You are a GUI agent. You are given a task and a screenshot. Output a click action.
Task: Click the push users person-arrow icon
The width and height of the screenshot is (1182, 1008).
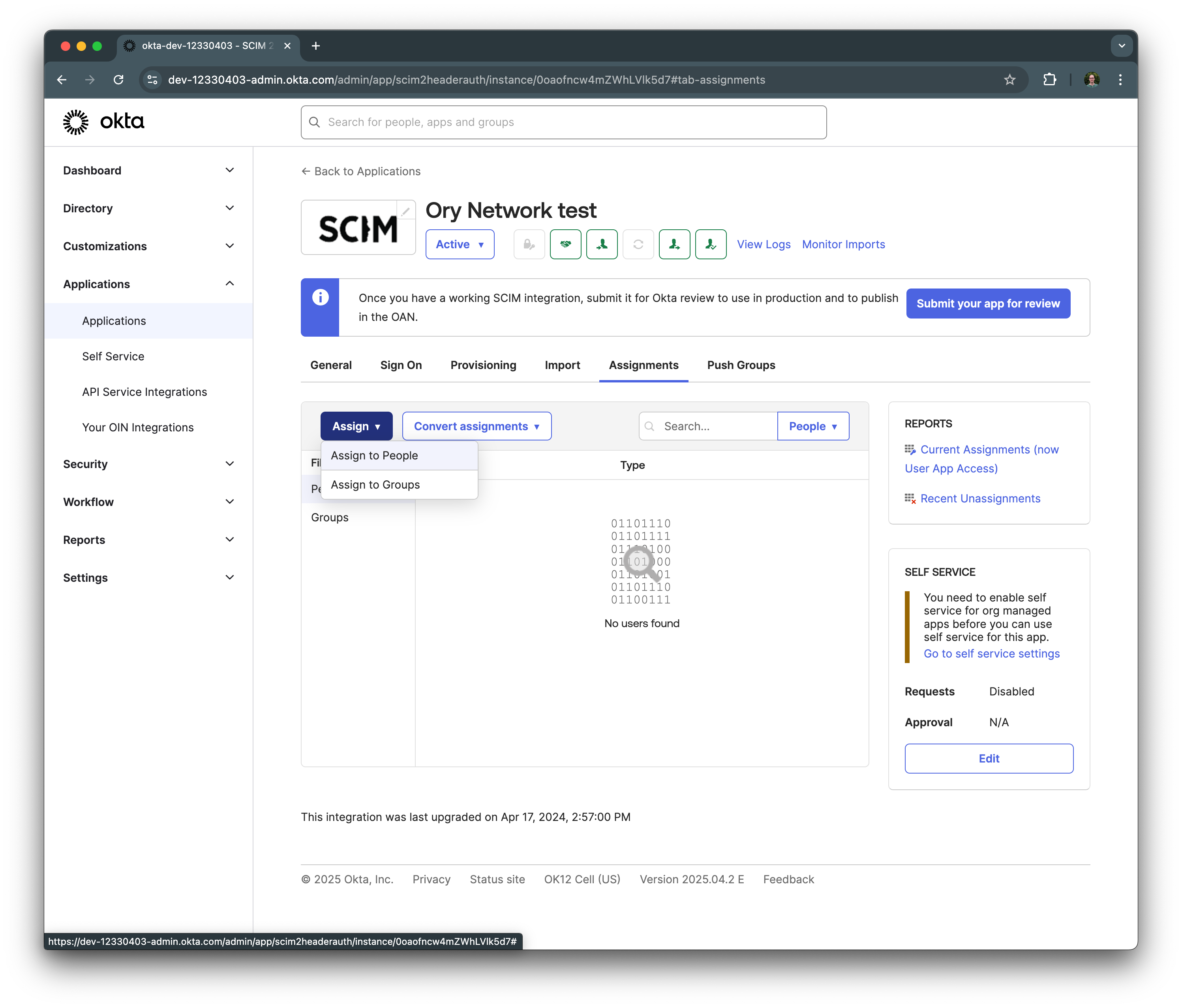point(674,244)
